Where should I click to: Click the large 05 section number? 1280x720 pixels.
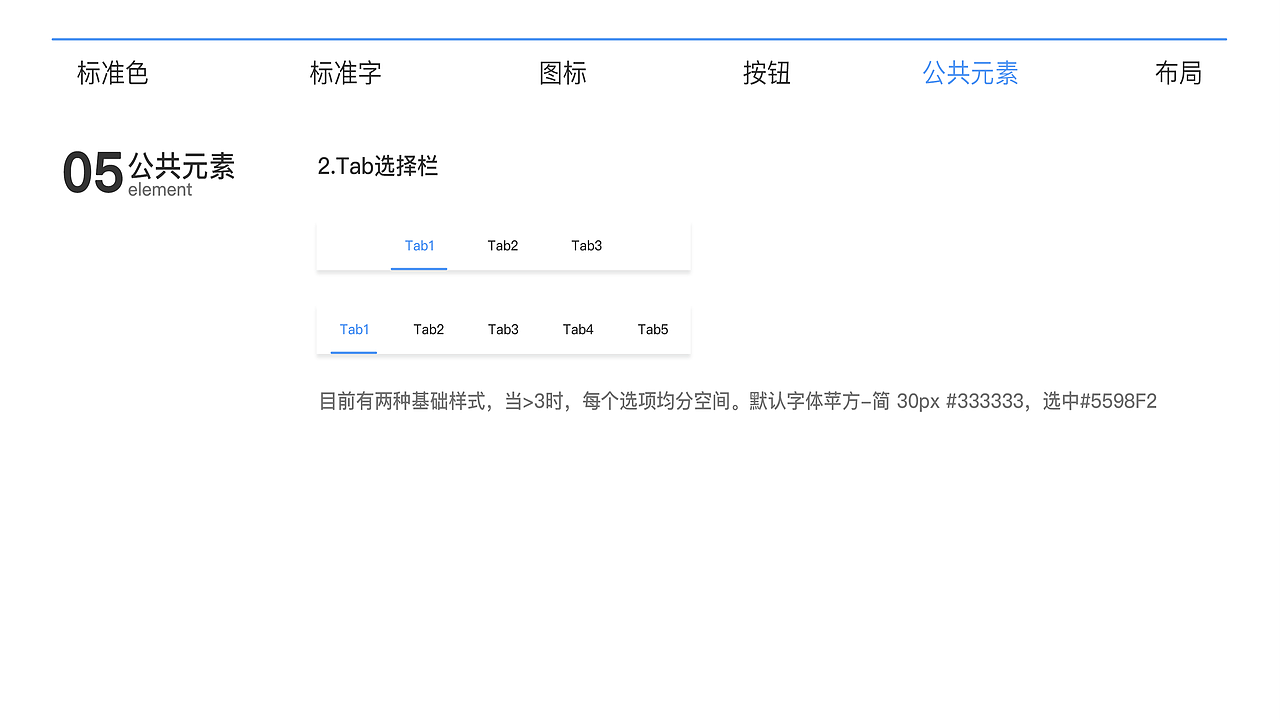click(x=93, y=173)
